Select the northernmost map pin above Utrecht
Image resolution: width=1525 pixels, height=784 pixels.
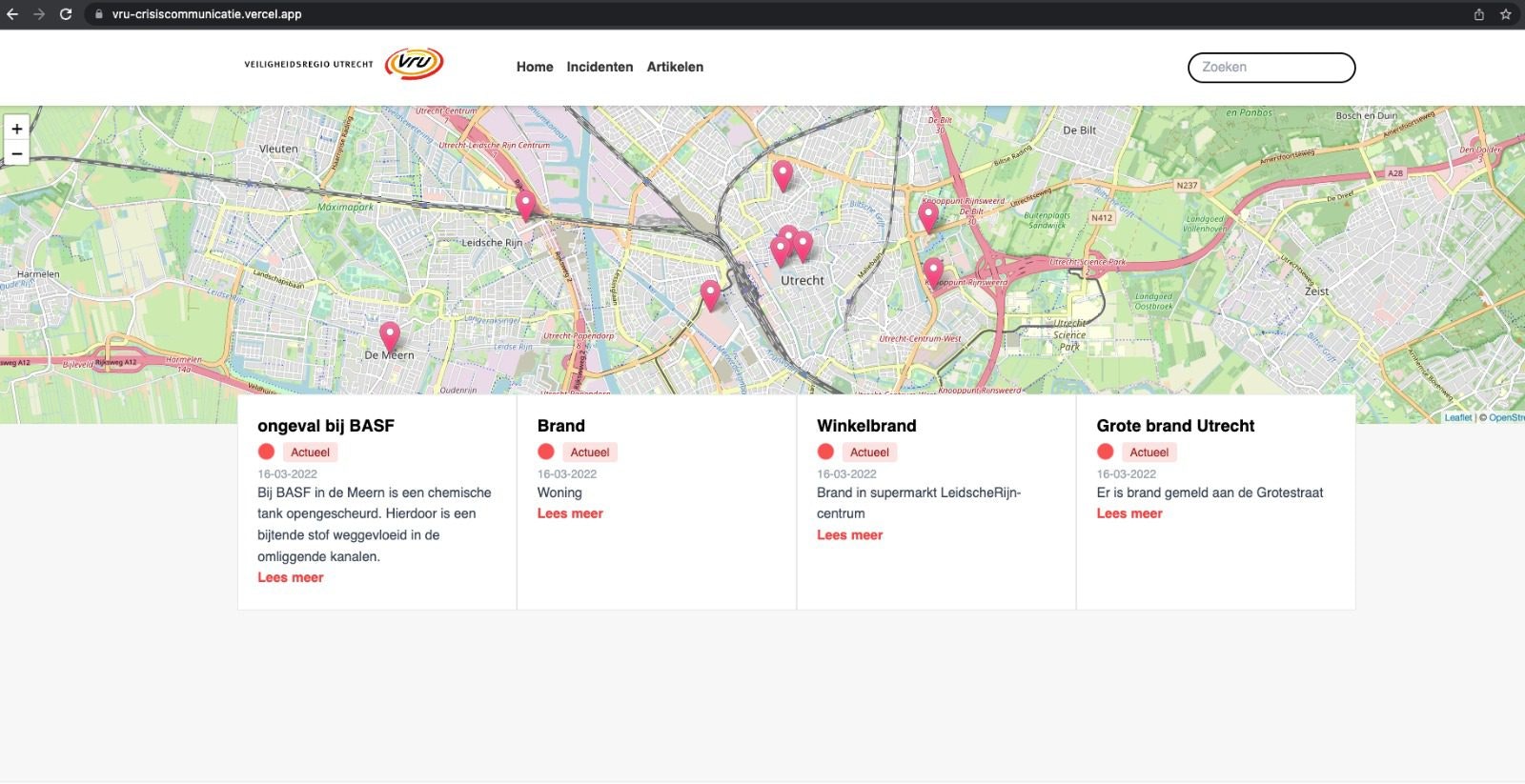(783, 174)
